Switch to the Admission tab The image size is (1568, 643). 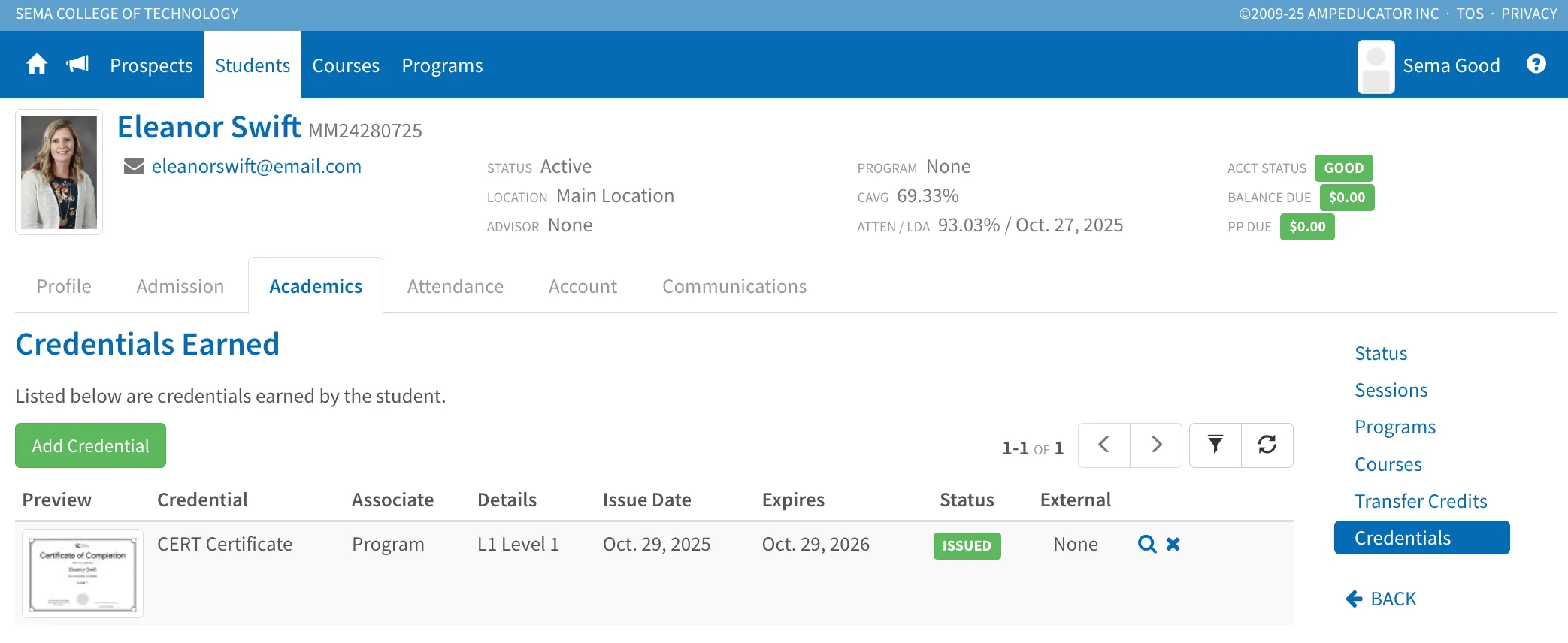coord(180,286)
